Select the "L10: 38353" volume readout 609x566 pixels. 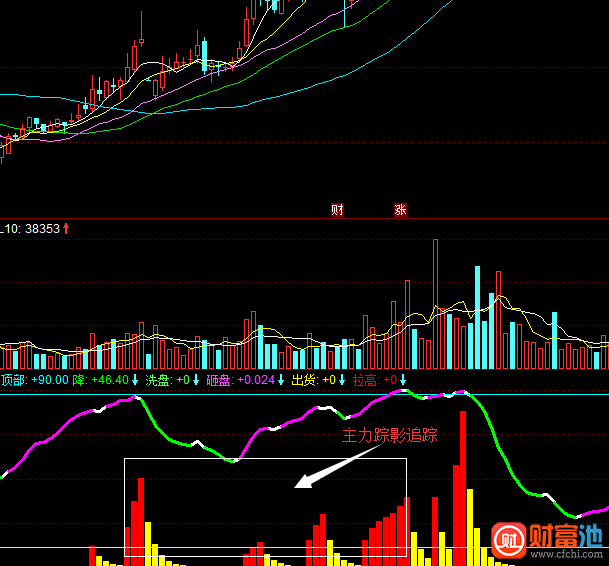pyautogui.click(x=30, y=228)
